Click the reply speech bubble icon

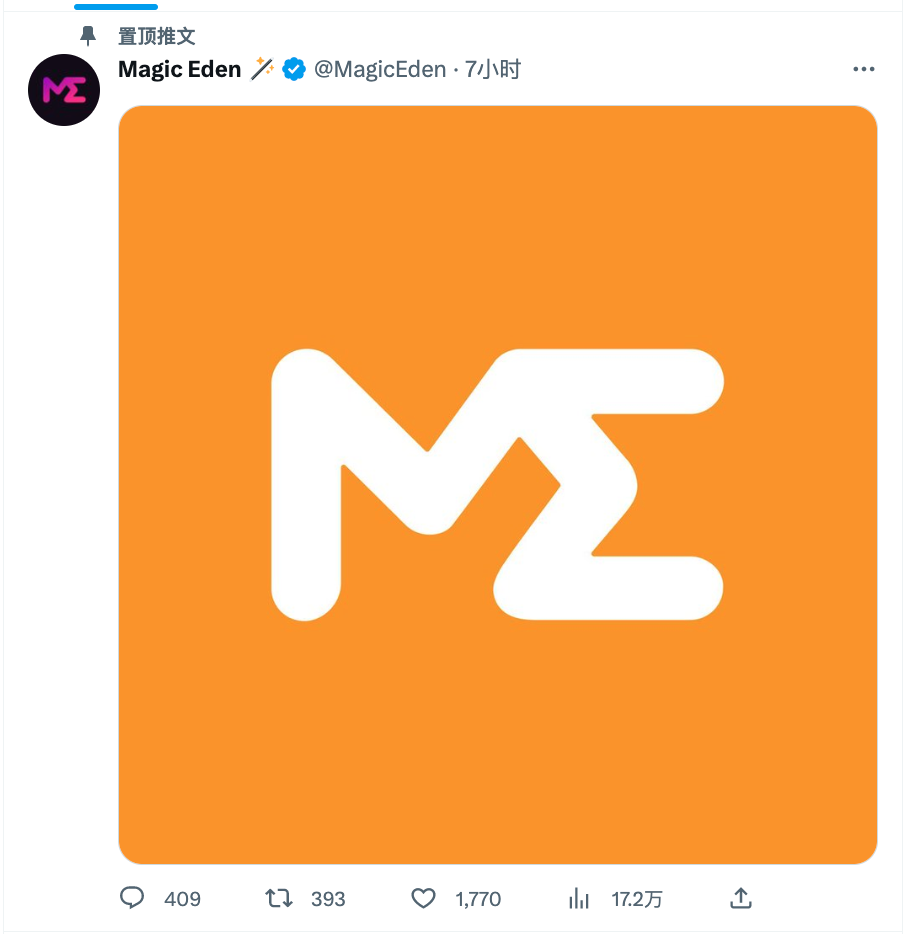pos(132,898)
